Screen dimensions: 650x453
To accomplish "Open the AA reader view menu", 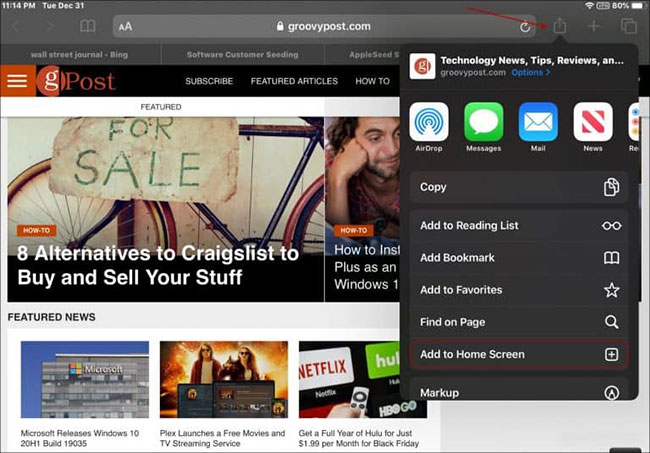I will pyautogui.click(x=125, y=27).
